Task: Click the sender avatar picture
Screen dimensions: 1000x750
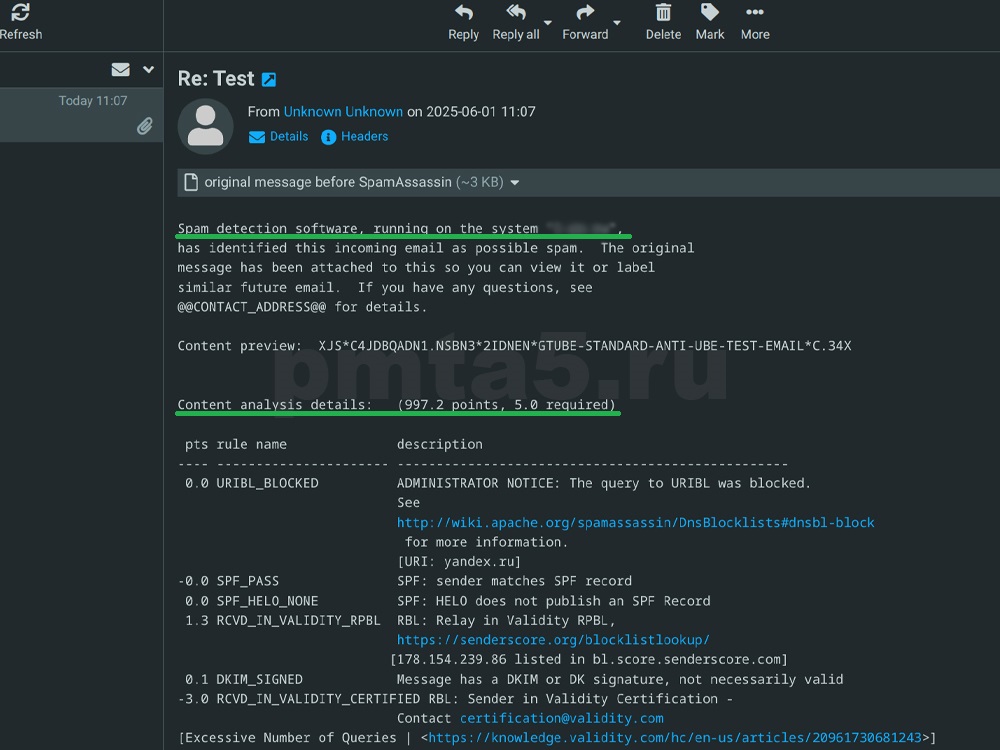Action: tap(205, 126)
